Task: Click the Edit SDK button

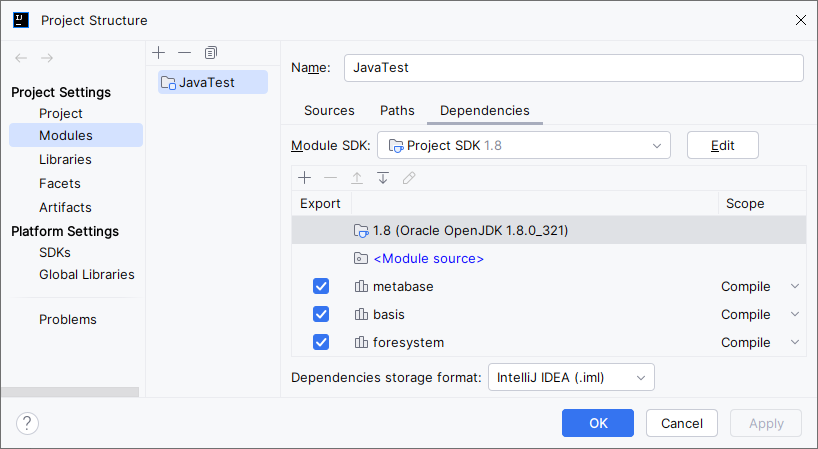Action: coord(722,145)
